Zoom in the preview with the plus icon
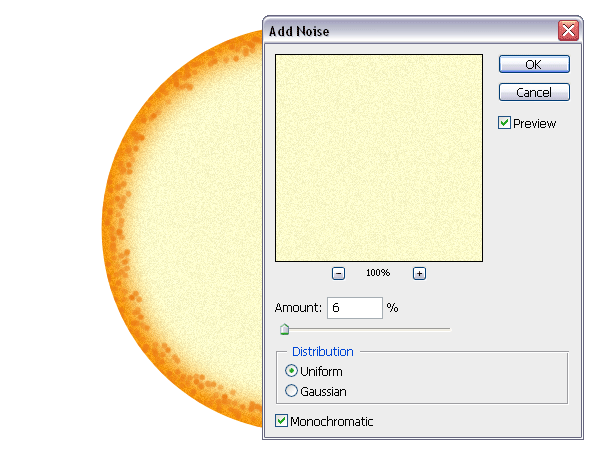 (x=419, y=273)
